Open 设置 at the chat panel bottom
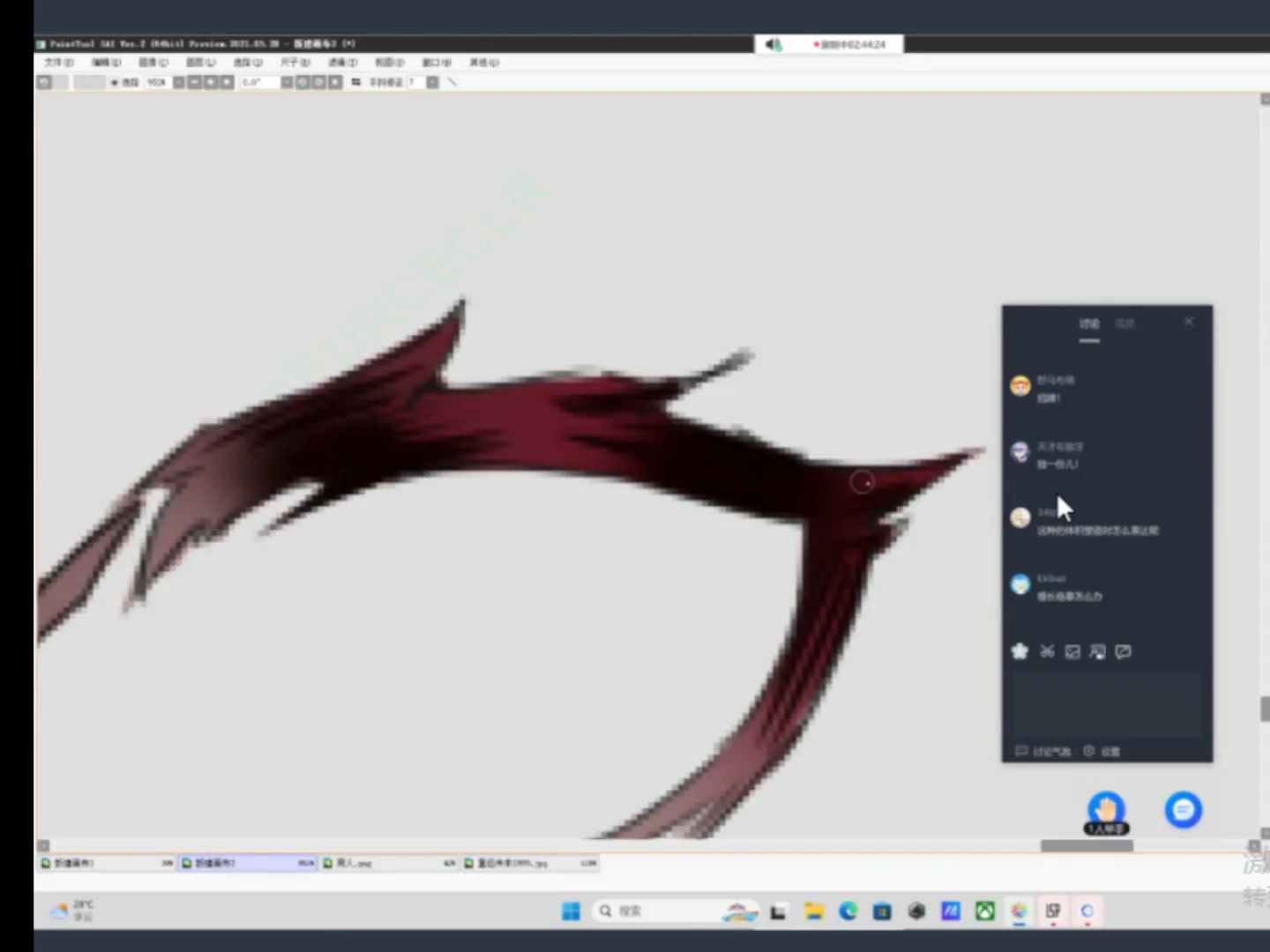Image resolution: width=1270 pixels, height=952 pixels. pyautogui.click(x=1102, y=751)
